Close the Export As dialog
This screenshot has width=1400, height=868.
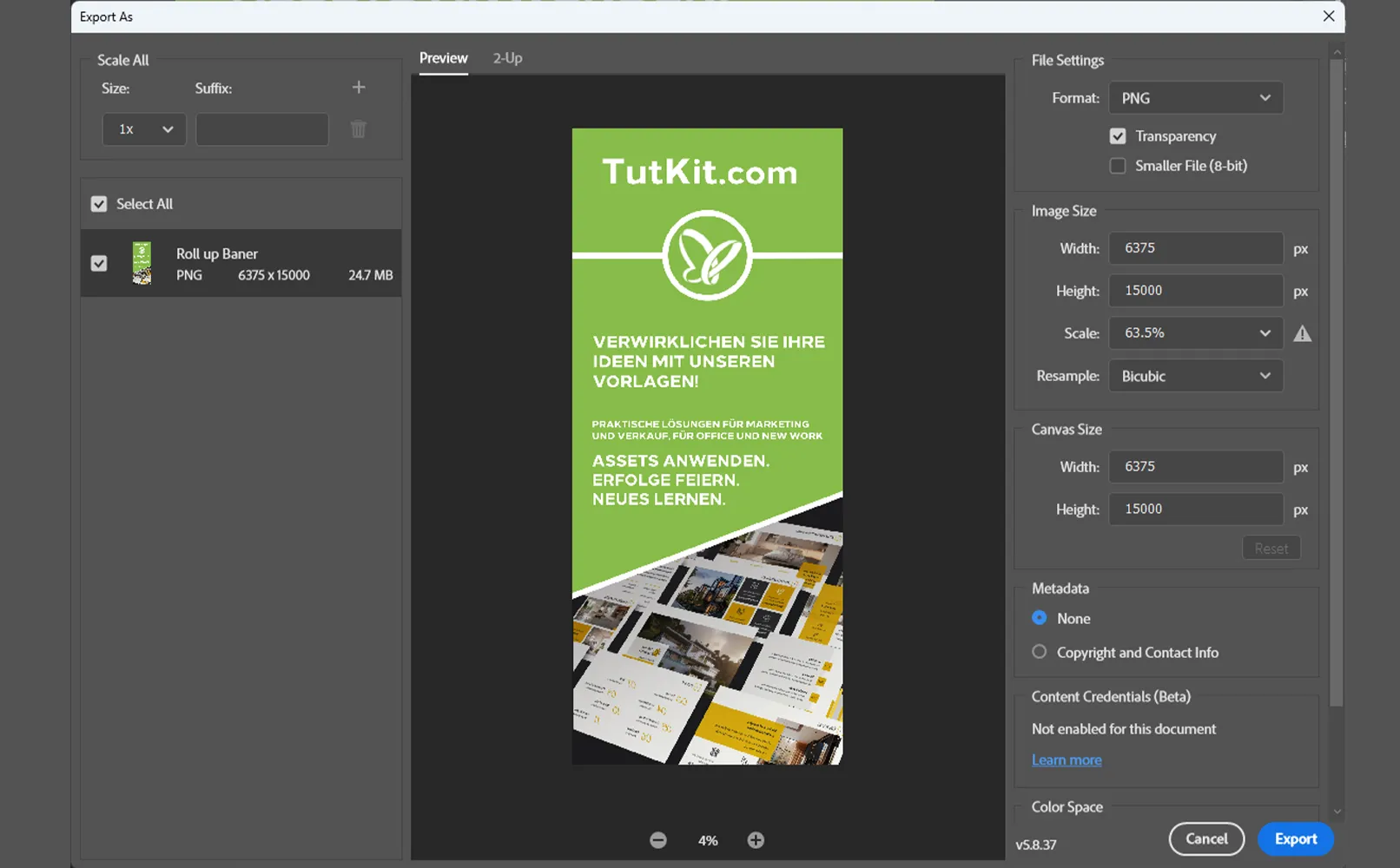point(1329,16)
